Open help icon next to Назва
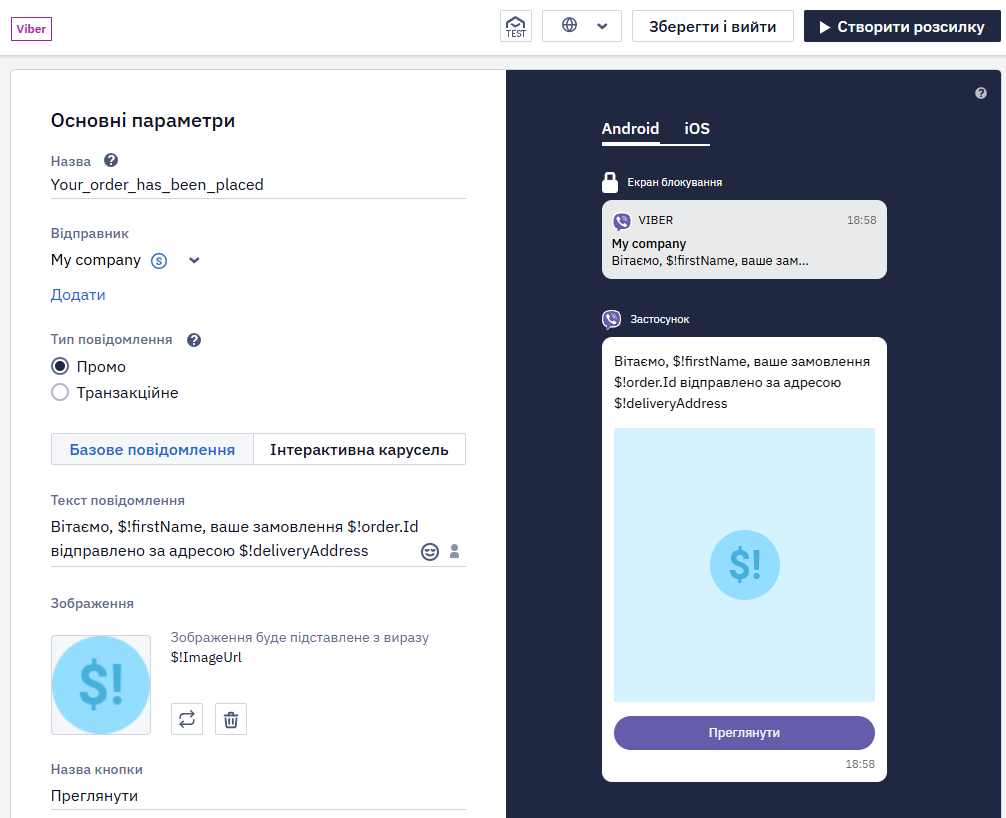The image size is (1006, 818). [x=111, y=160]
